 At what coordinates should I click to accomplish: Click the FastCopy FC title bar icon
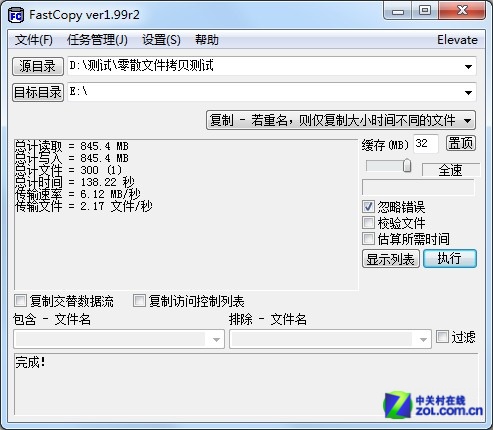click(x=16, y=15)
